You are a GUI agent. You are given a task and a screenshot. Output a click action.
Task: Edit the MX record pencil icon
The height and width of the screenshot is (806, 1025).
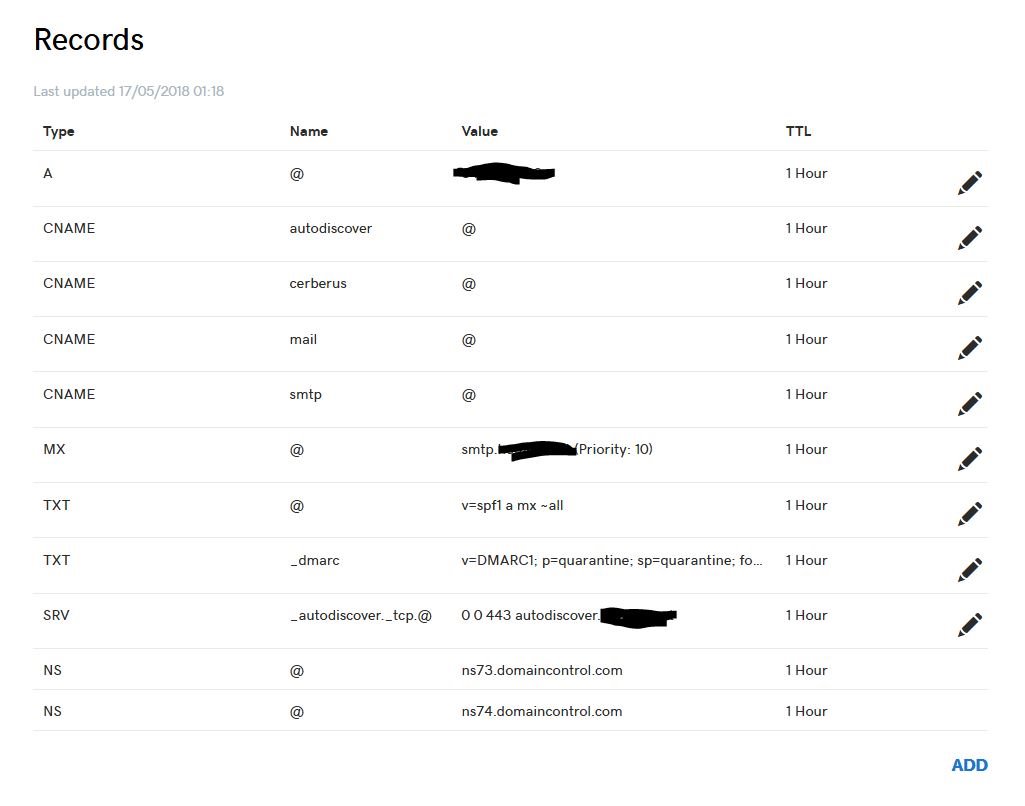(x=970, y=459)
